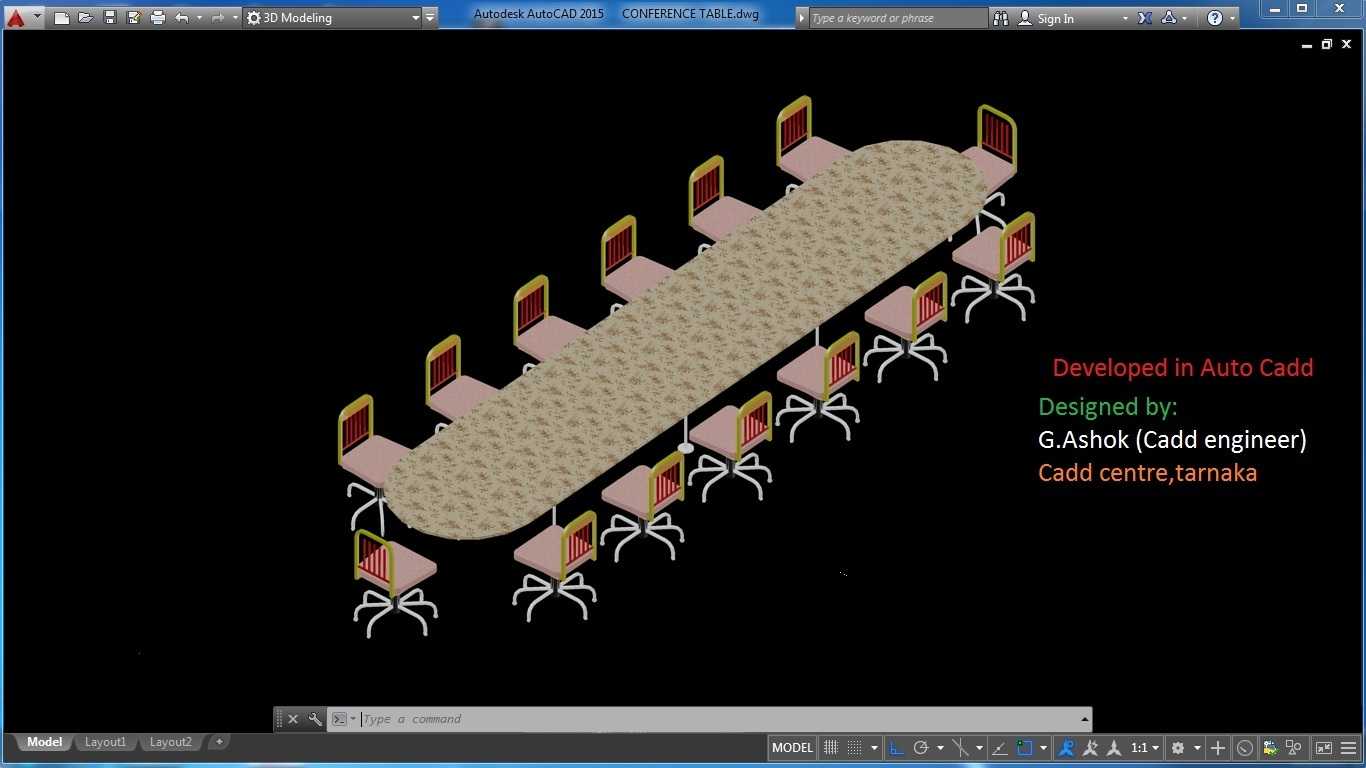The image size is (1366, 768).
Task: Click the Redo arrow
Action: pos(217,18)
